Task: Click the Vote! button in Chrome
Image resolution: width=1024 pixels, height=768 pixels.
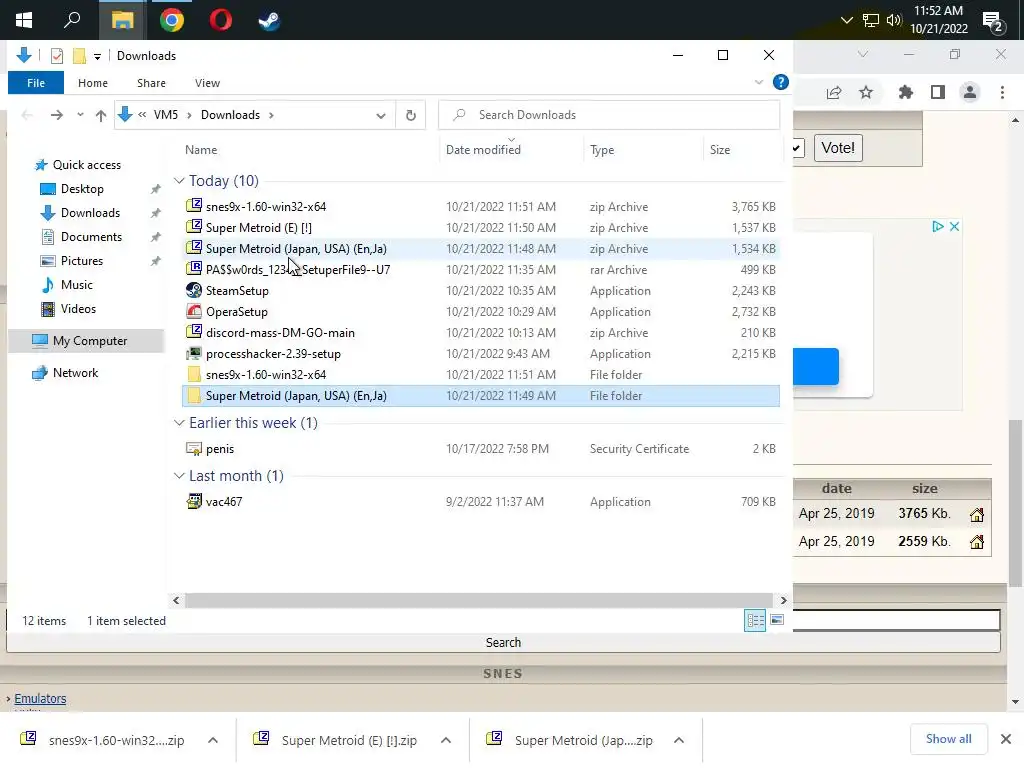Action: point(838,148)
